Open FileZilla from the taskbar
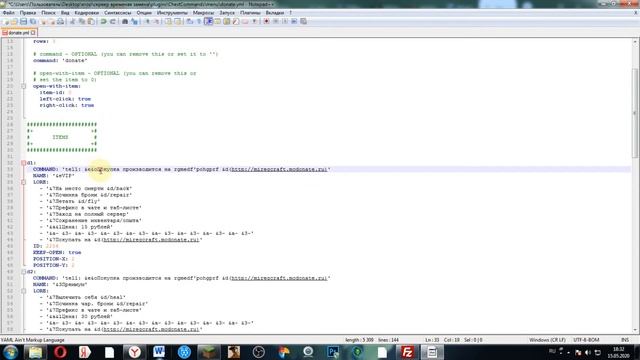This screenshot has height=360, width=640. tap(407, 352)
